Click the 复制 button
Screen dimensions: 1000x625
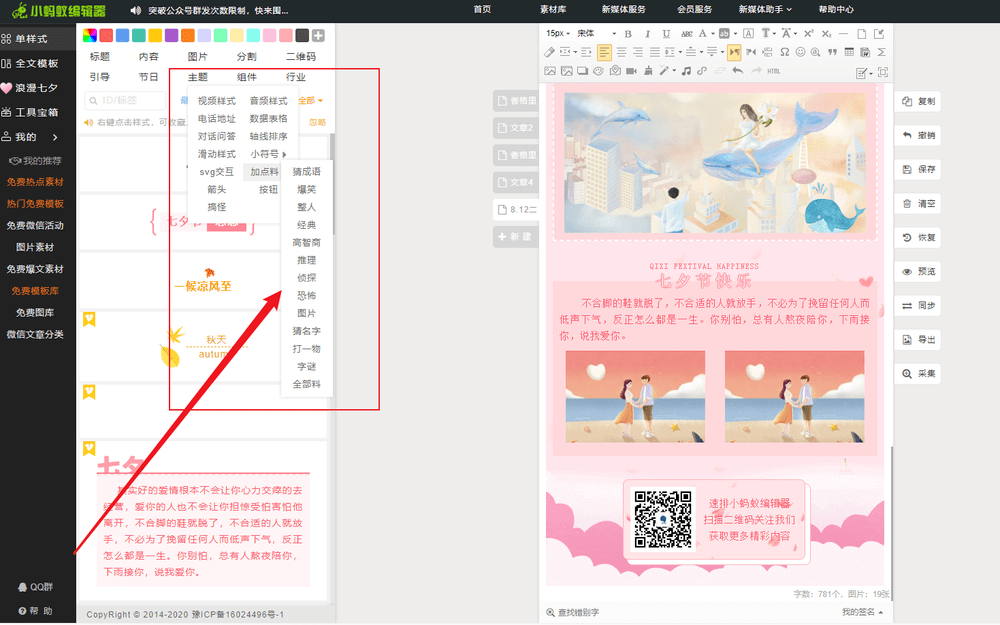point(918,101)
